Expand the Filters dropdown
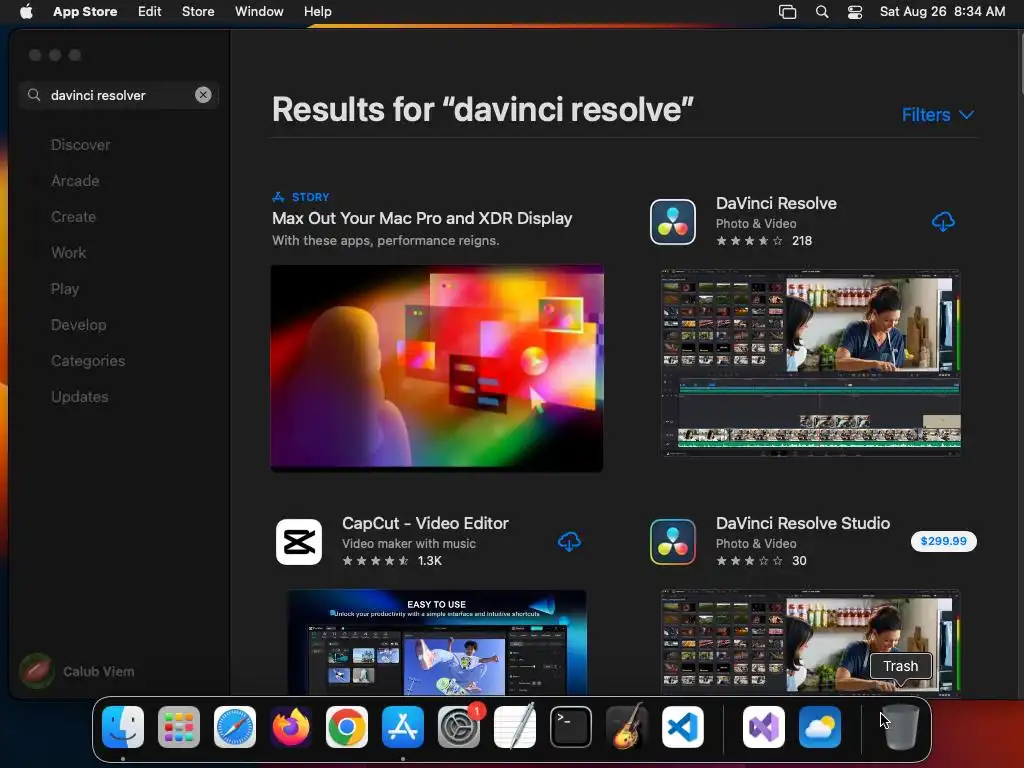 (938, 115)
